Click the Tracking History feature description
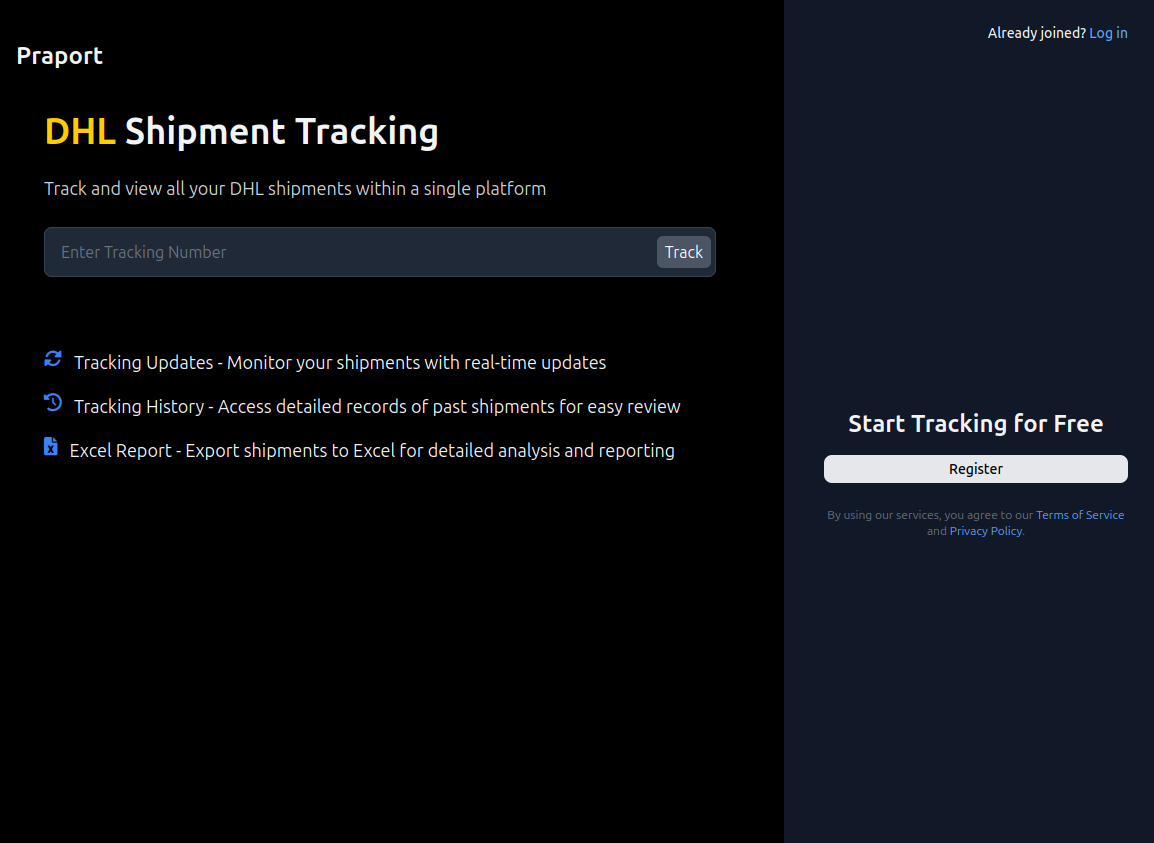This screenshot has height=843, width=1154. [x=376, y=406]
